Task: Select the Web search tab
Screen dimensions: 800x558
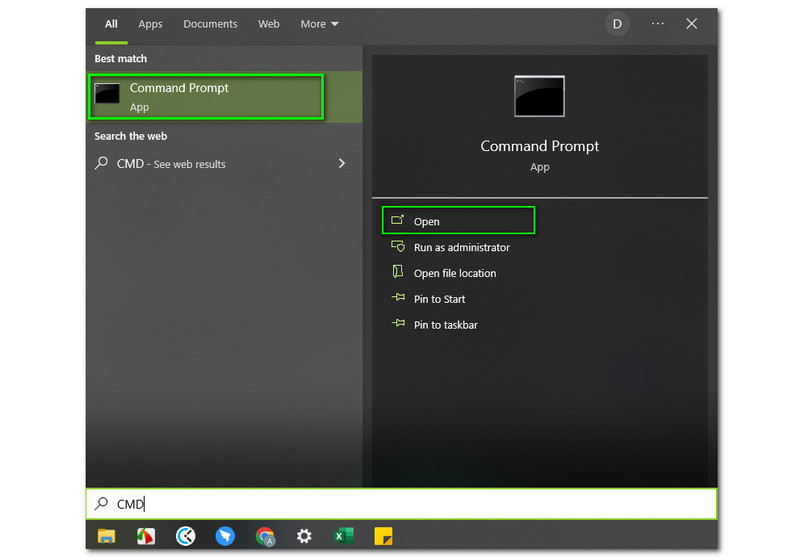Action: [x=269, y=24]
